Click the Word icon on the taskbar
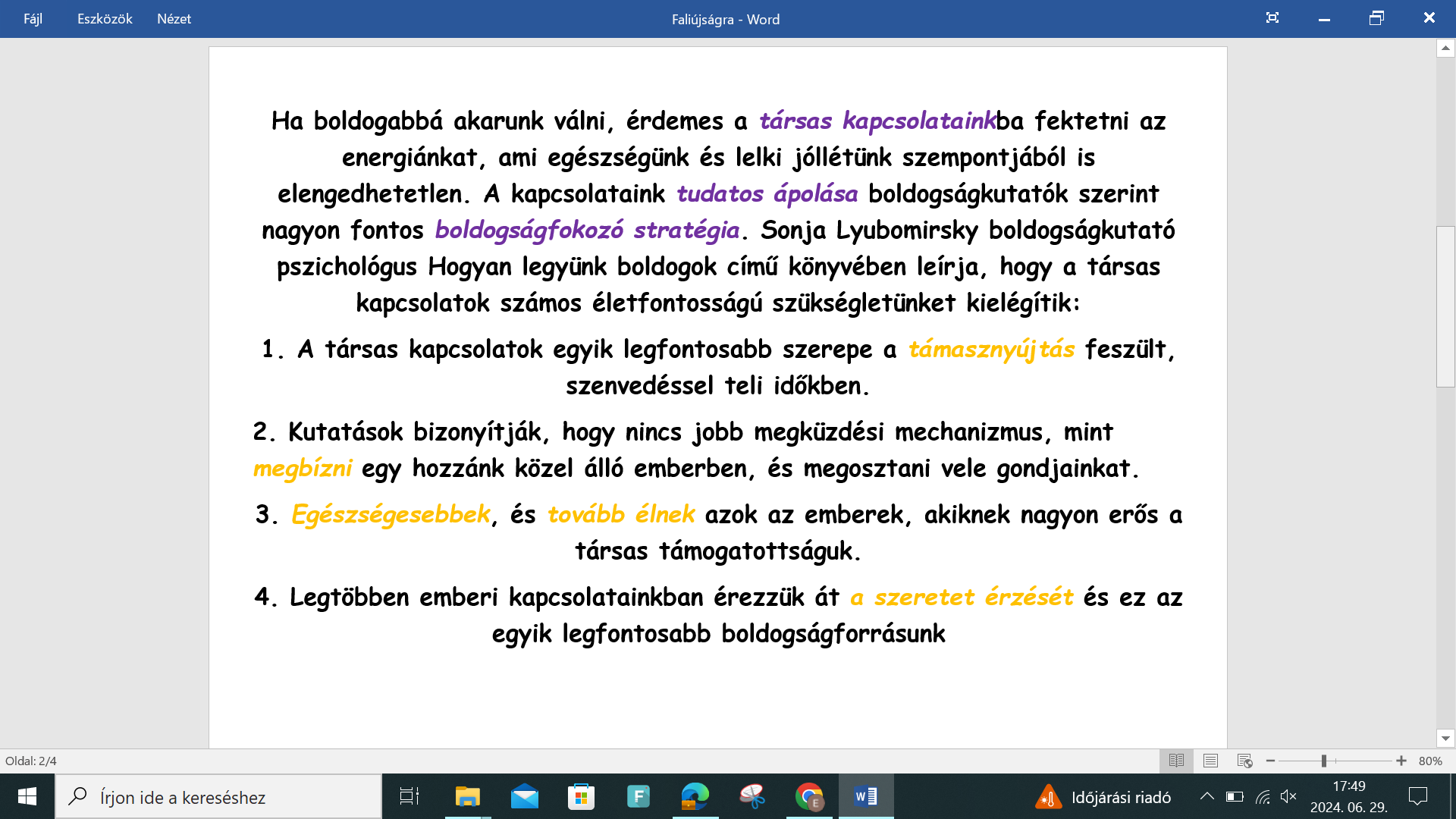Image resolution: width=1456 pixels, height=819 pixels. coord(866,796)
